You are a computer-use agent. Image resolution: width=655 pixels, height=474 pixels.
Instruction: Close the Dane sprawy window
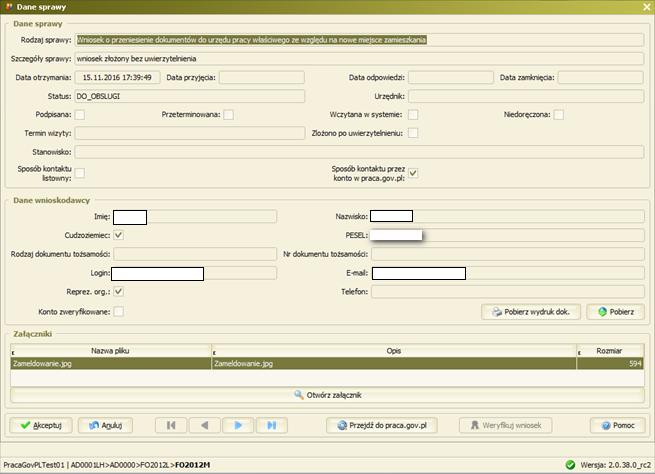[647, 7]
